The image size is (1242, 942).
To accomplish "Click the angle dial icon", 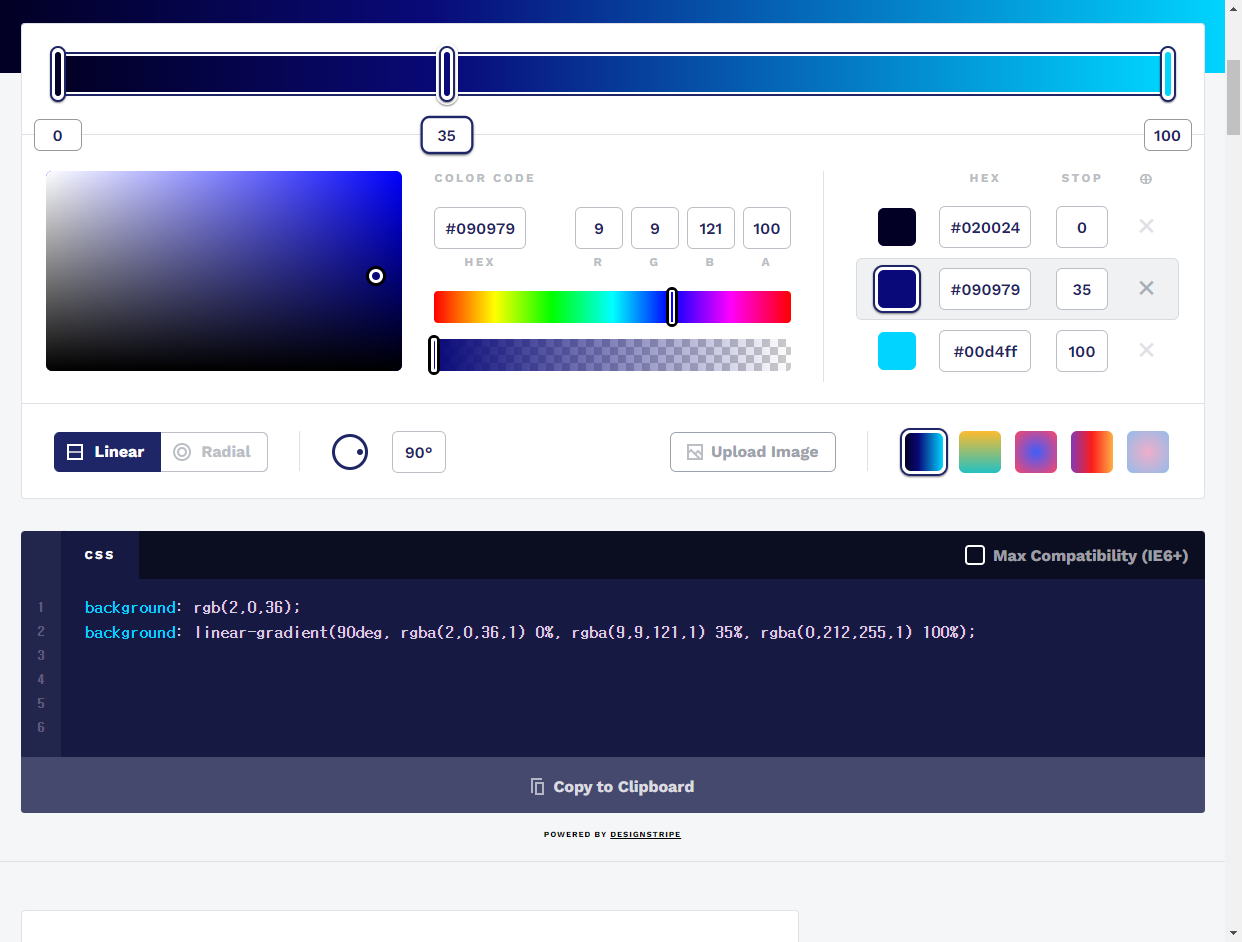I will tap(350, 452).
